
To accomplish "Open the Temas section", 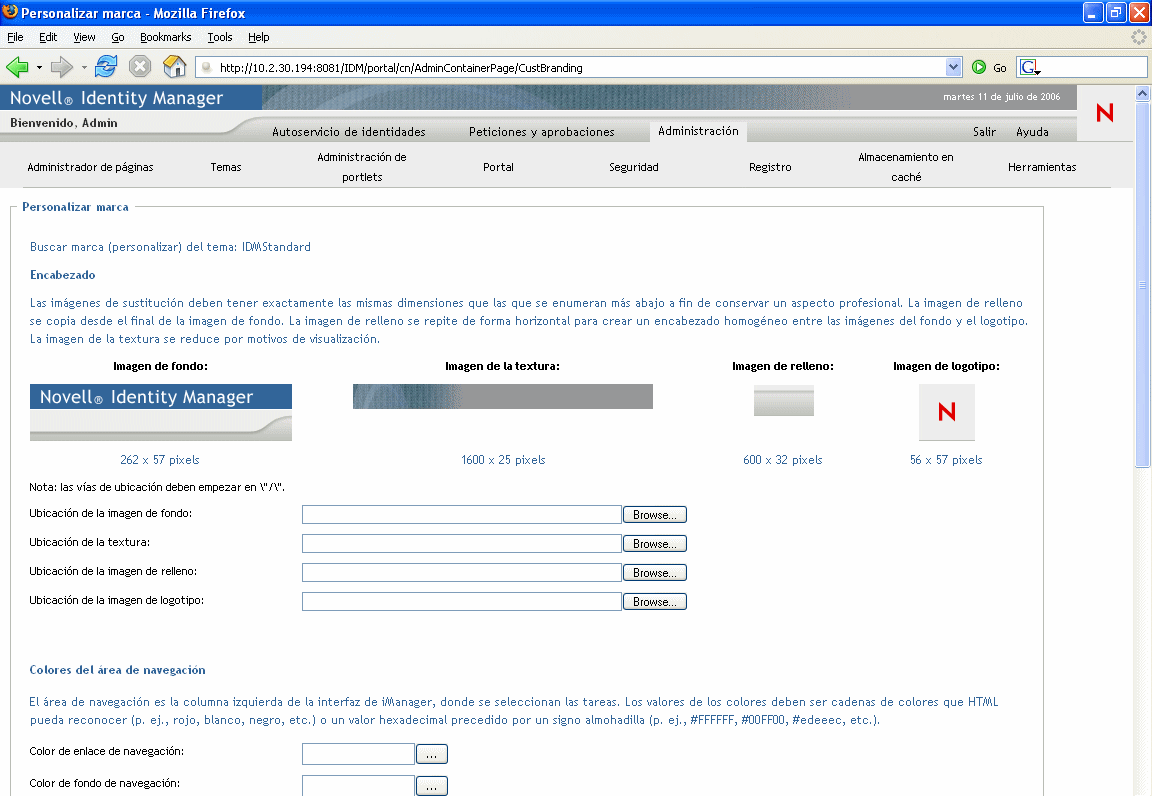I will pyautogui.click(x=226, y=167).
